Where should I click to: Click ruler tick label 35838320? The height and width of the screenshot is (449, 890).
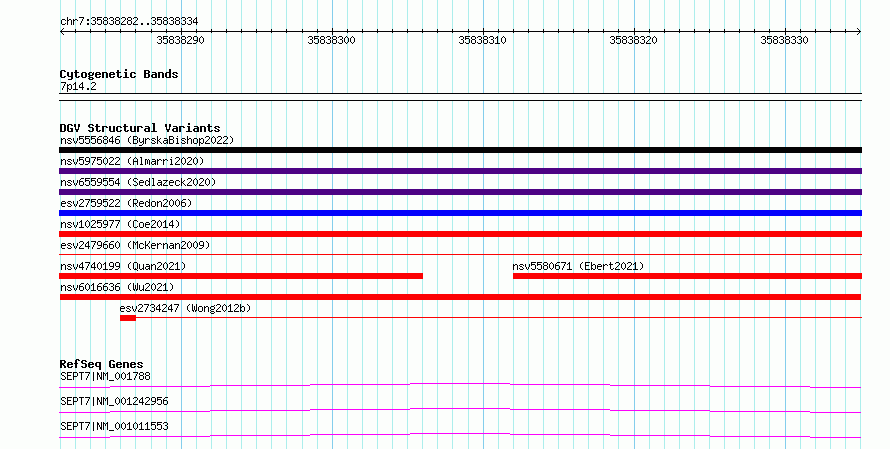[x=633, y=40]
